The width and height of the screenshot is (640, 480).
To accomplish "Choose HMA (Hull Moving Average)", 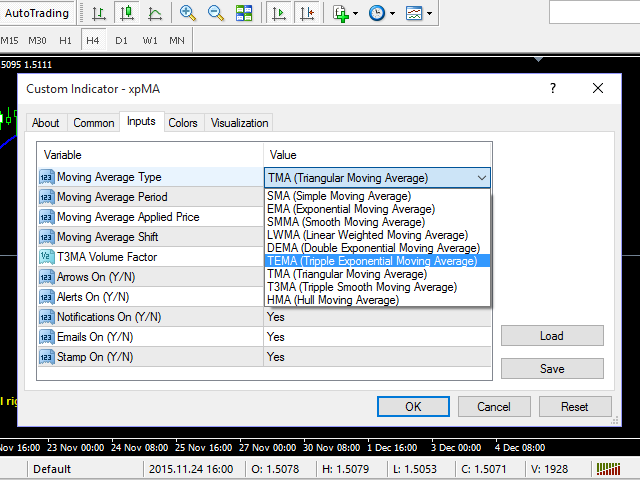I will pyautogui.click(x=378, y=300).
